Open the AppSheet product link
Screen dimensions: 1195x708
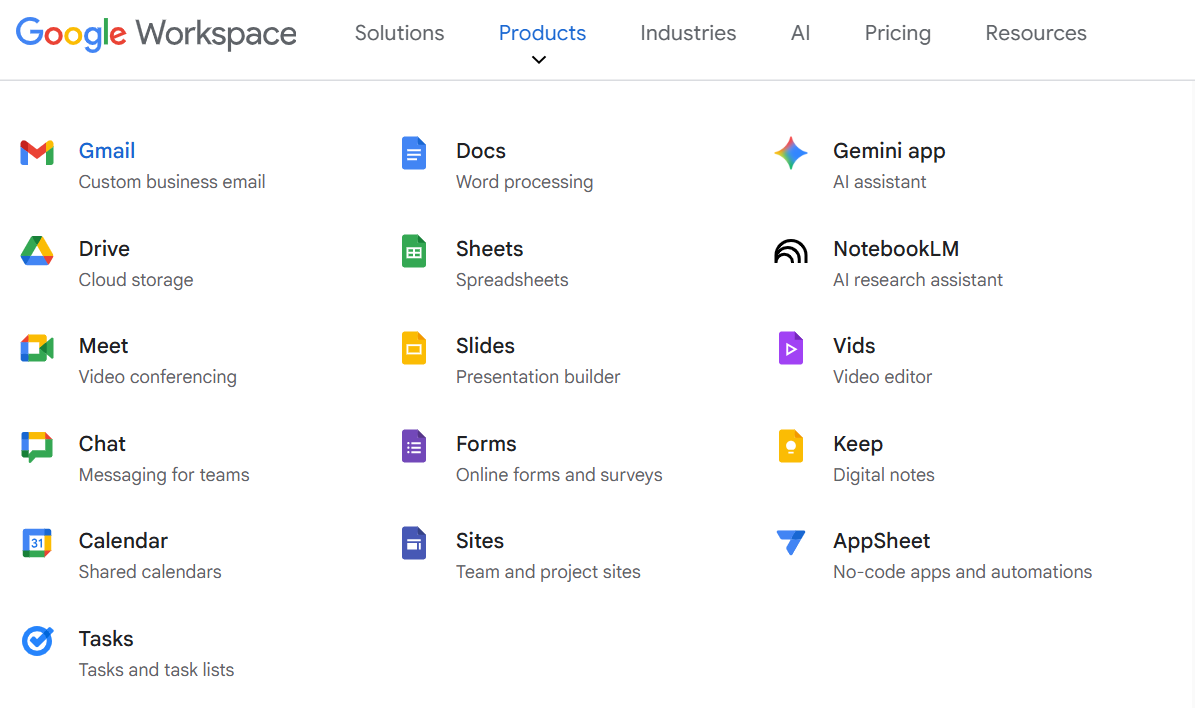click(882, 541)
